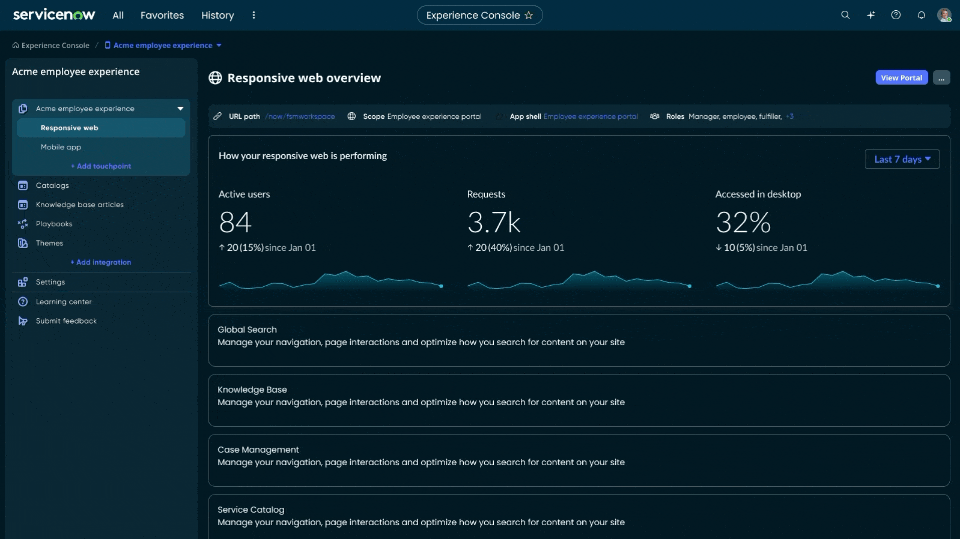This screenshot has height=539, width=960.
Task: Show the +3 additional roles
Action: [x=790, y=116]
